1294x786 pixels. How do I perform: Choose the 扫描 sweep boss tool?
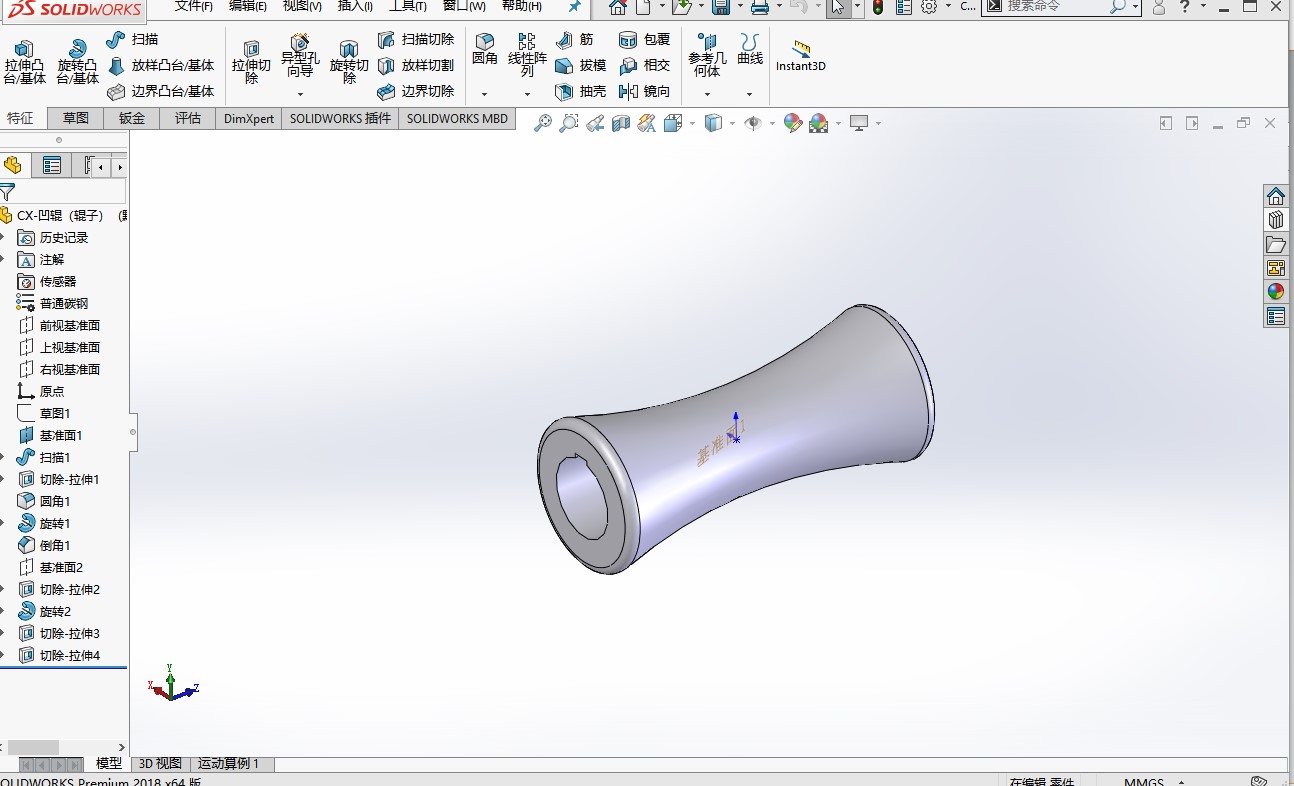click(132, 39)
